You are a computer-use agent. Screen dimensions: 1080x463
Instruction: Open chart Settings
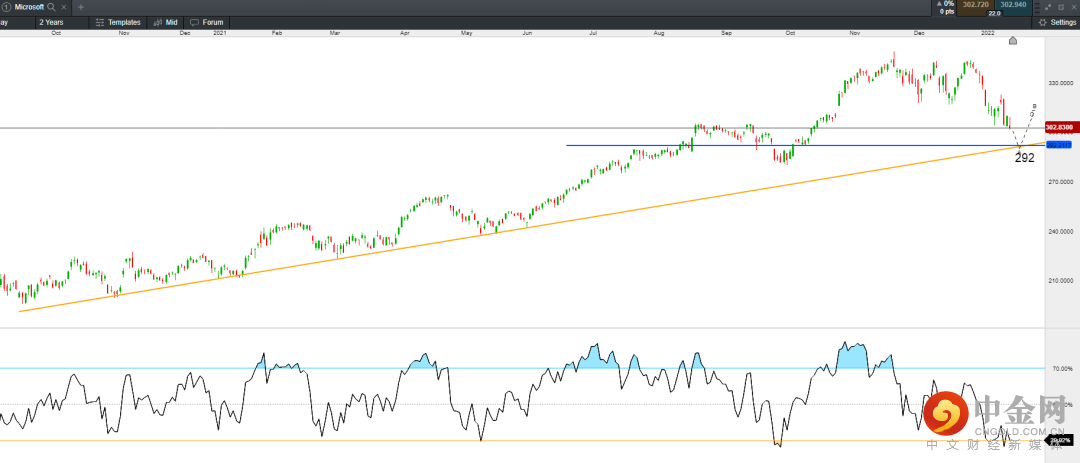point(1056,21)
